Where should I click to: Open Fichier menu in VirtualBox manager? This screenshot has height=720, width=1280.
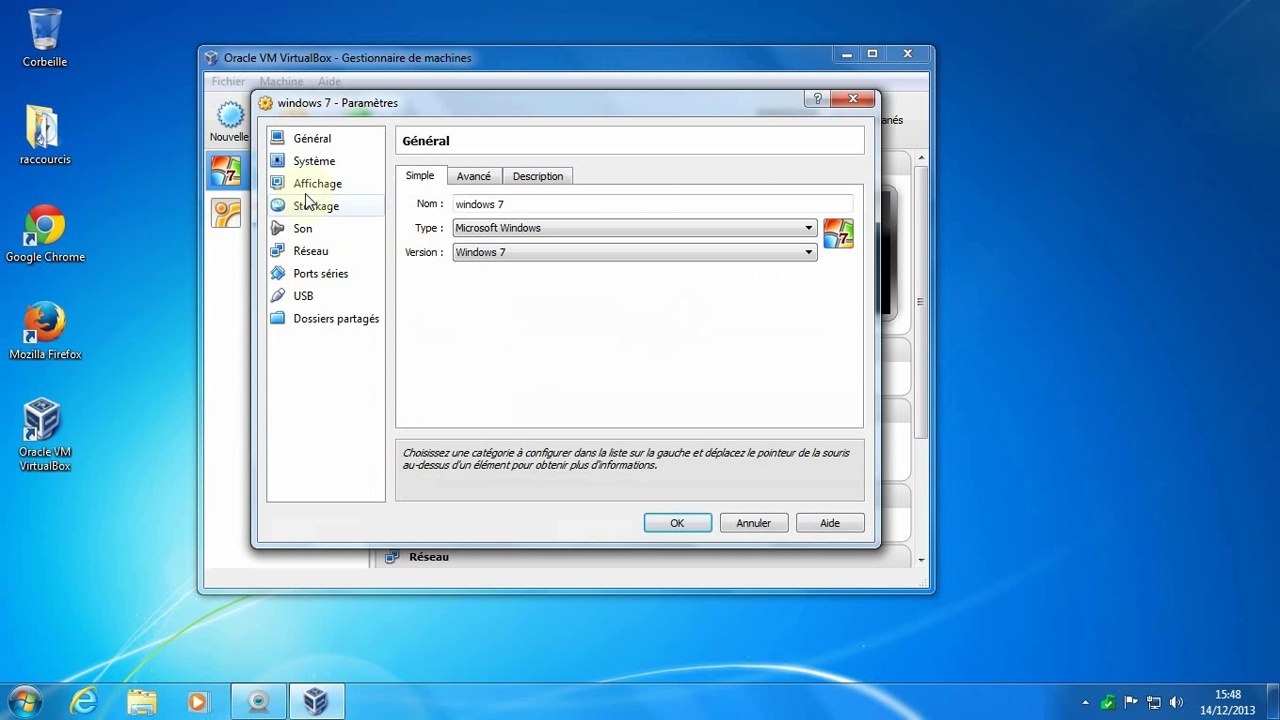tap(228, 81)
